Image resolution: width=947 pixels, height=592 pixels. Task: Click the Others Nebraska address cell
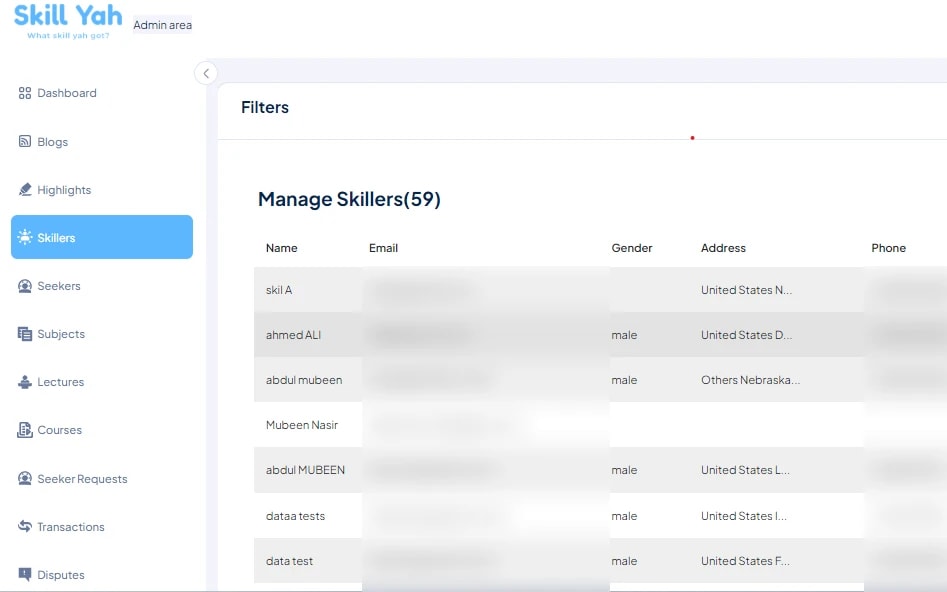coord(751,380)
